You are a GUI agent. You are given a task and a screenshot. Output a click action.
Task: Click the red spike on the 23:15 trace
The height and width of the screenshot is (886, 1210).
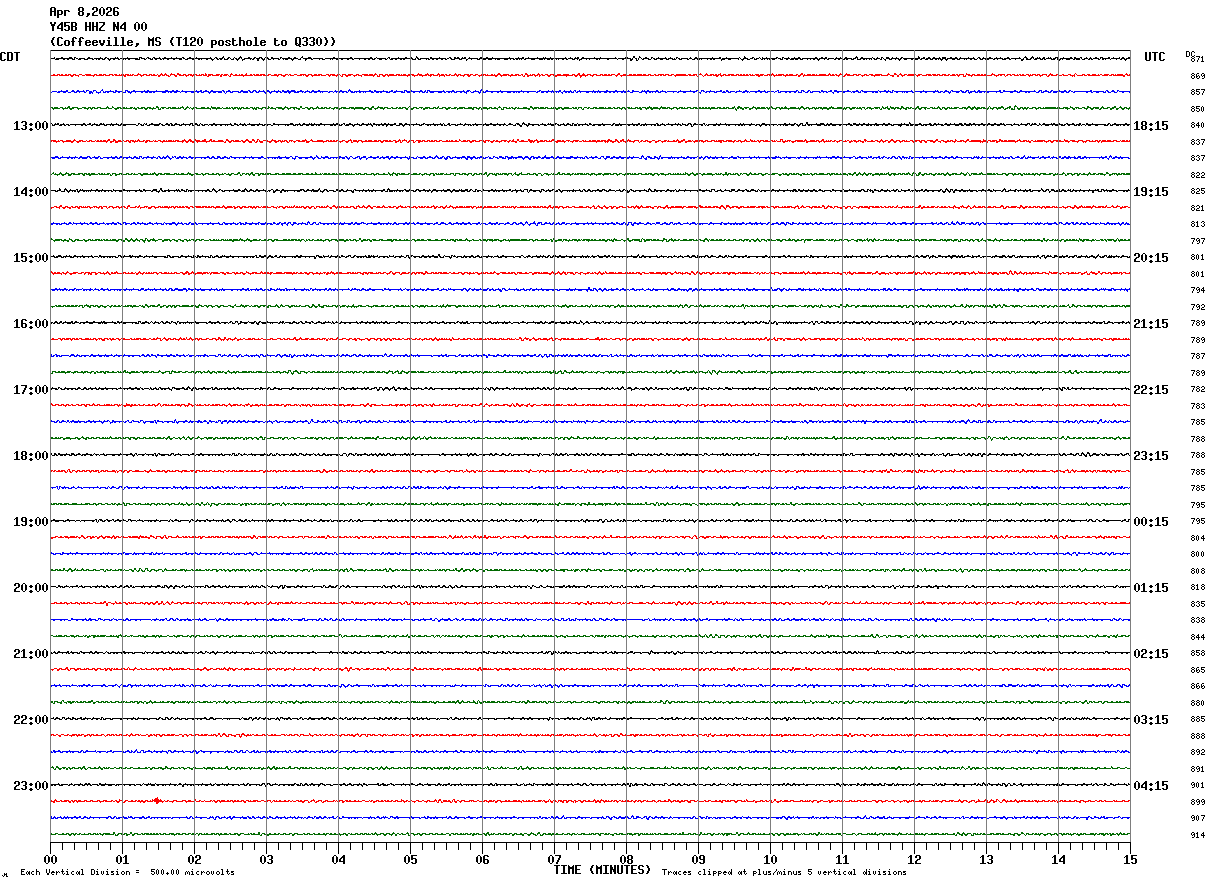[x=157, y=801]
